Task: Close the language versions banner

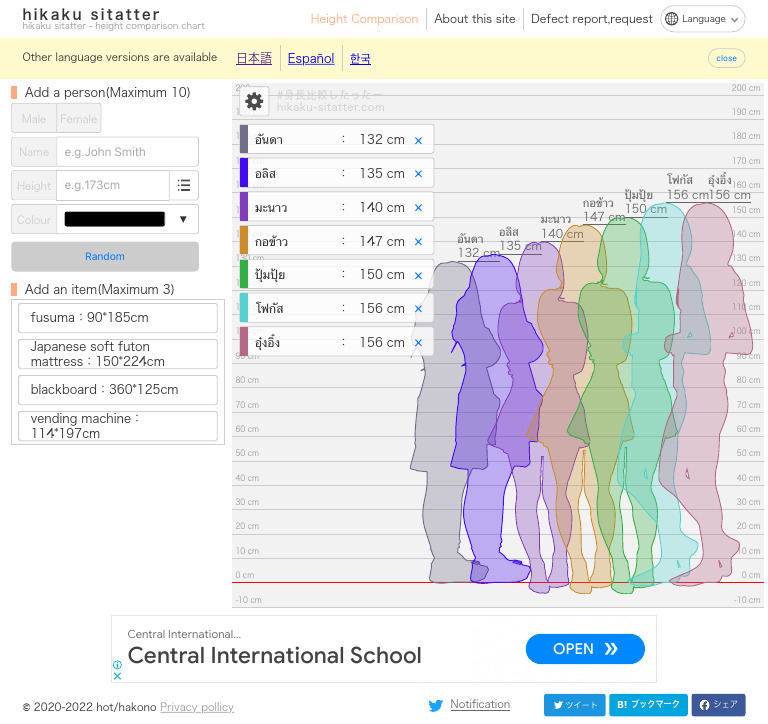Action: [x=726, y=58]
